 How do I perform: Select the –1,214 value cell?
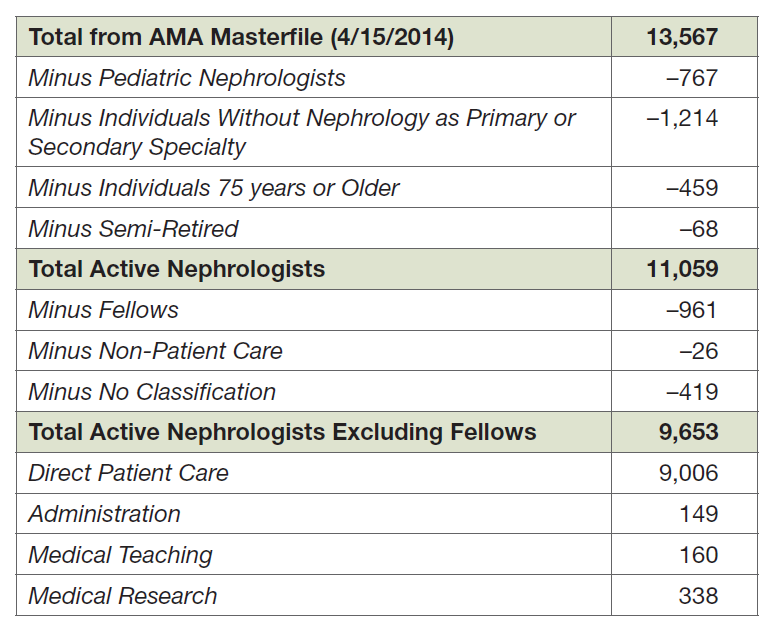tap(682, 118)
